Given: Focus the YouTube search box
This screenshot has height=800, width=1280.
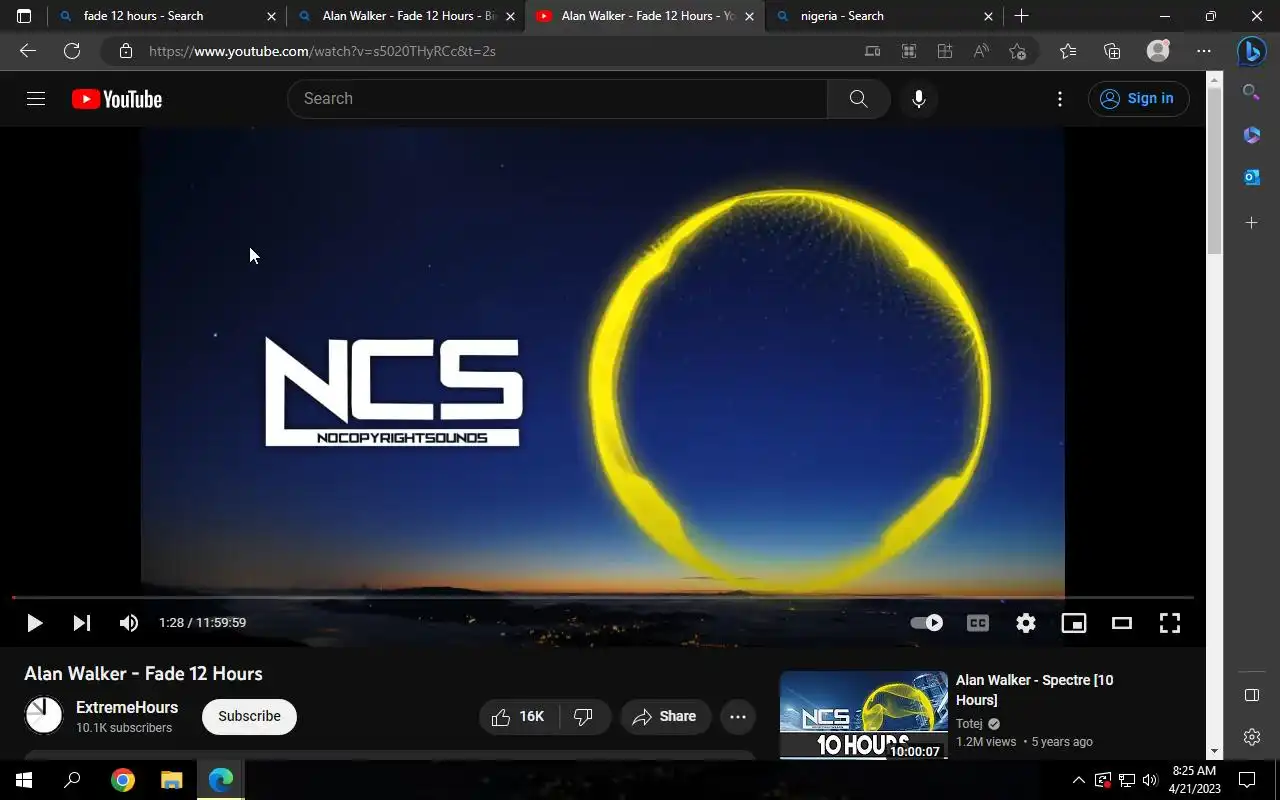Looking at the screenshot, I should (557, 98).
